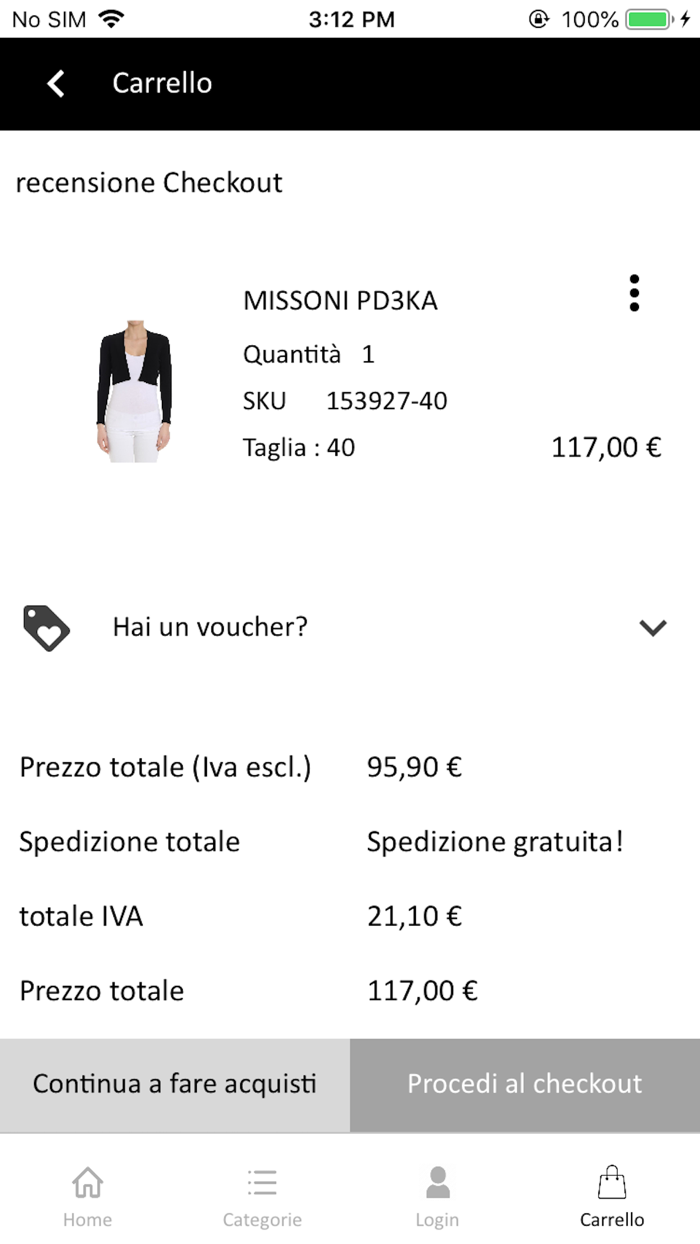Open the voucher disclosure chevron
Screen dimensions: 700x1244
click(653, 627)
